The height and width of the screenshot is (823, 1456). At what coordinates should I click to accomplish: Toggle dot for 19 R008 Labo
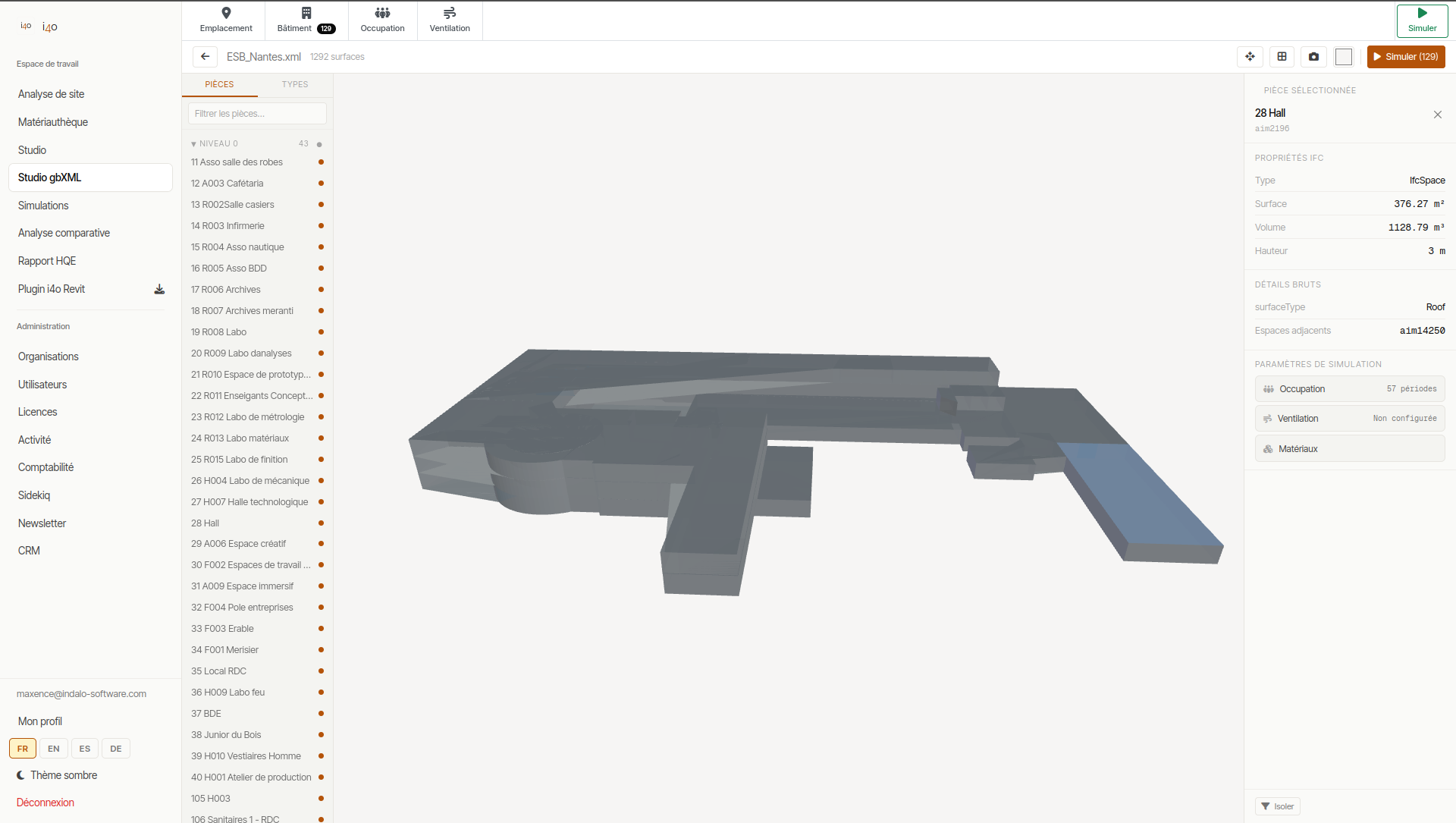coord(321,332)
